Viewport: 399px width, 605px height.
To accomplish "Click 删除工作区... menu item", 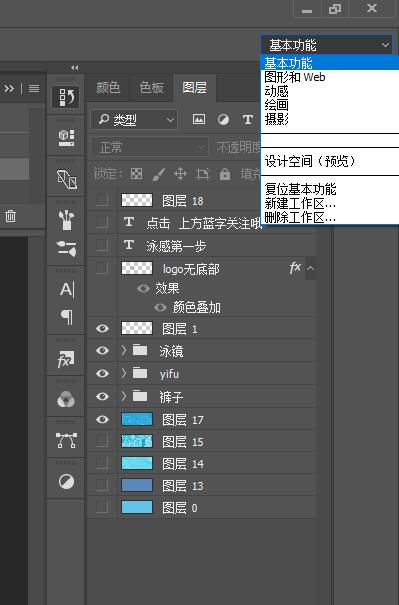I will click(x=300, y=217).
